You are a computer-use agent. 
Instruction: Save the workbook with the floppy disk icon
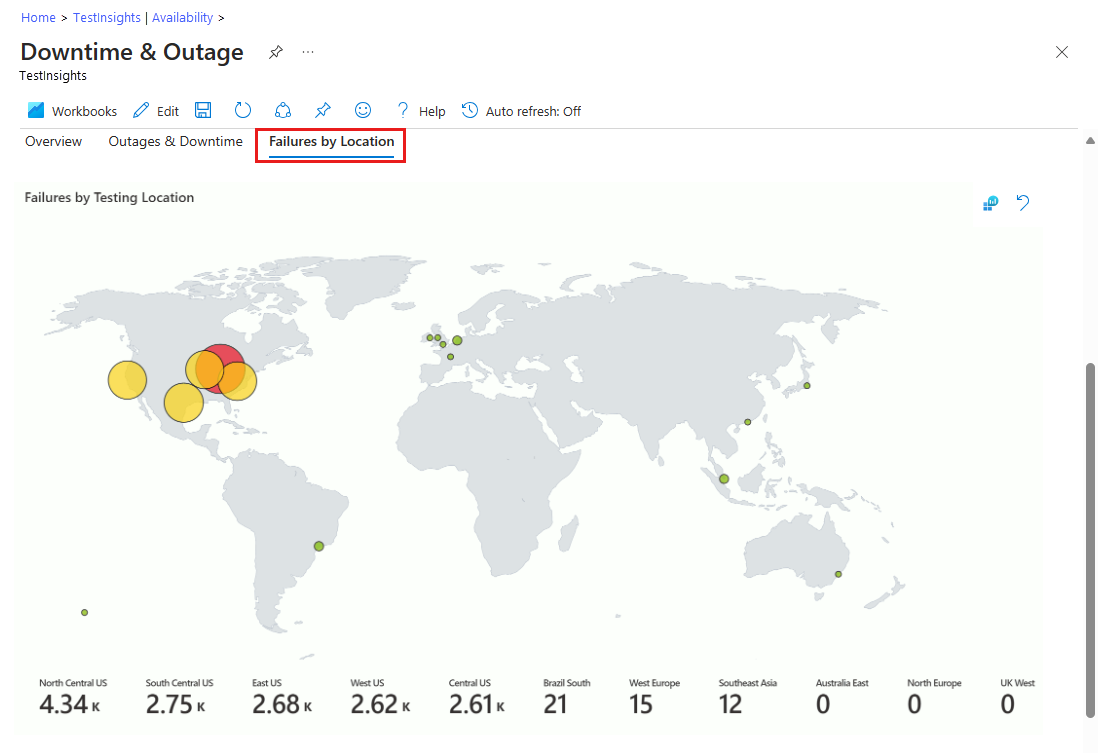click(x=203, y=111)
